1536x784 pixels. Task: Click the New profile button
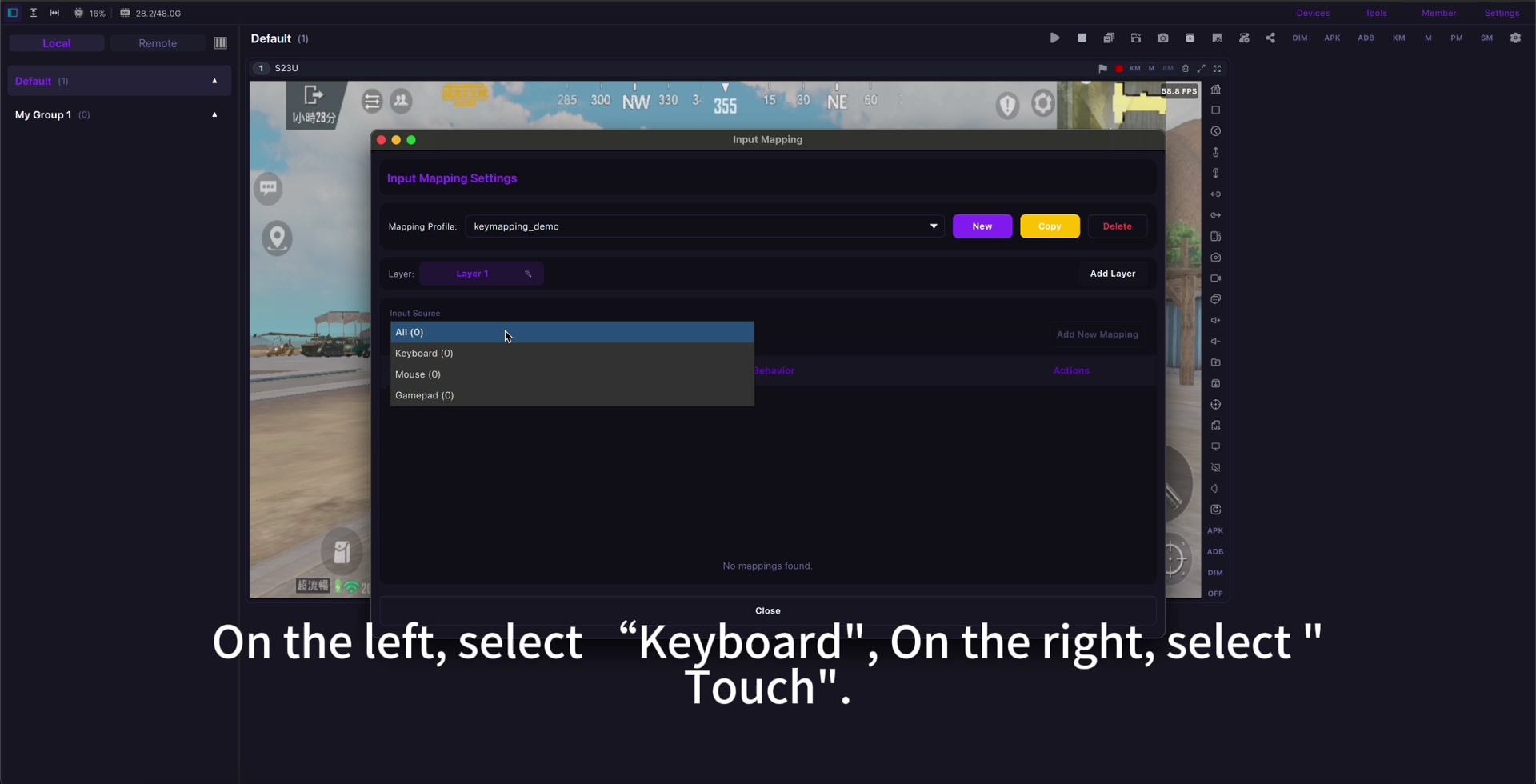point(982,226)
